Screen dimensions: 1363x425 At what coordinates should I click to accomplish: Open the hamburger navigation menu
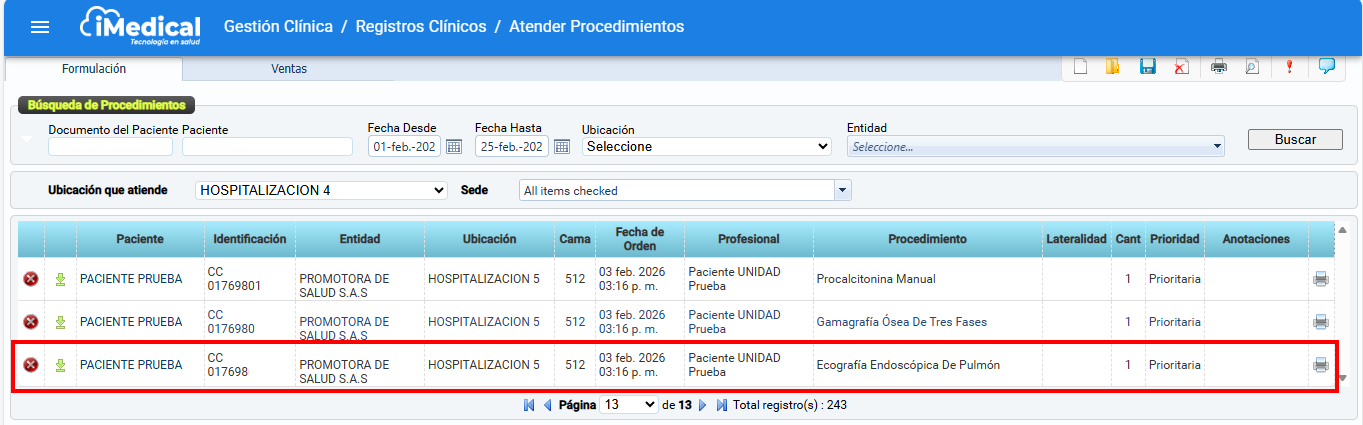[x=40, y=27]
